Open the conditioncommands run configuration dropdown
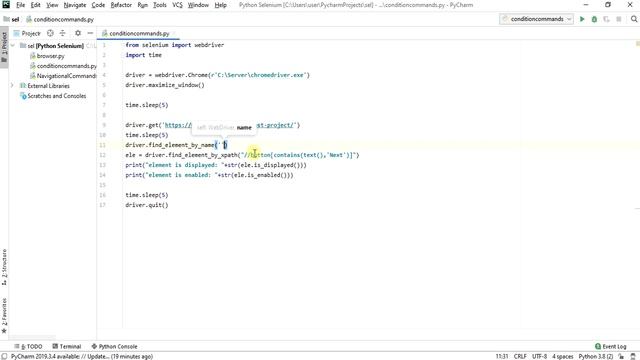Screen dimensions: 640x360 [536, 19]
